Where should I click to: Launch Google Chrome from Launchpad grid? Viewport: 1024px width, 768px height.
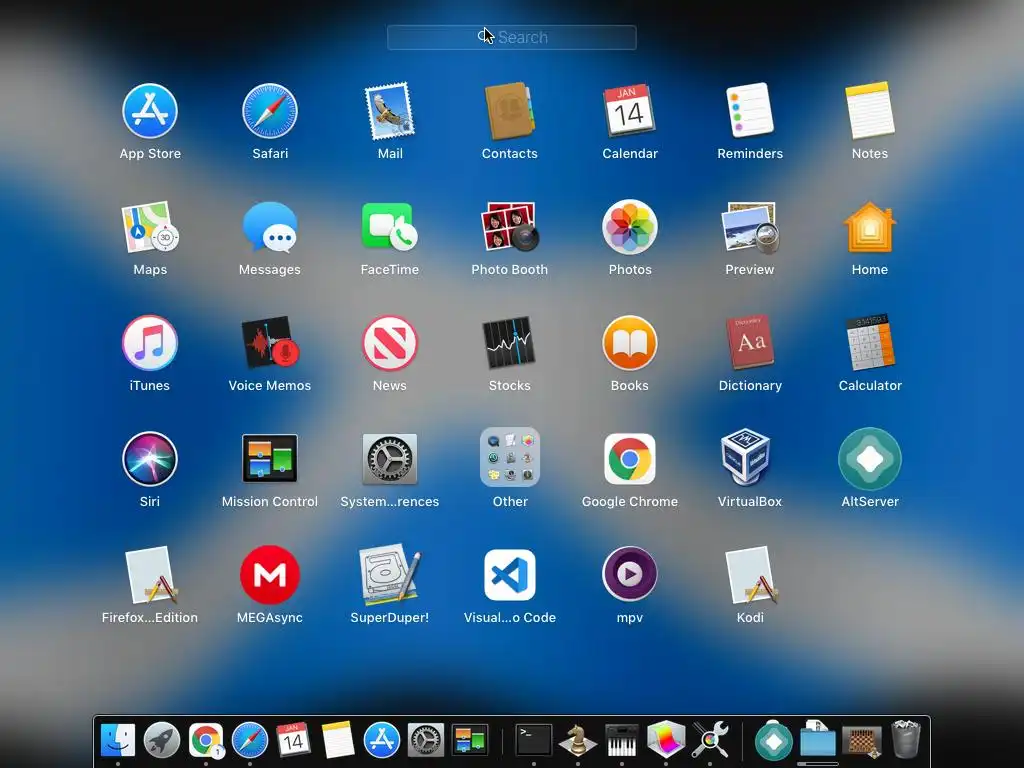point(630,459)
